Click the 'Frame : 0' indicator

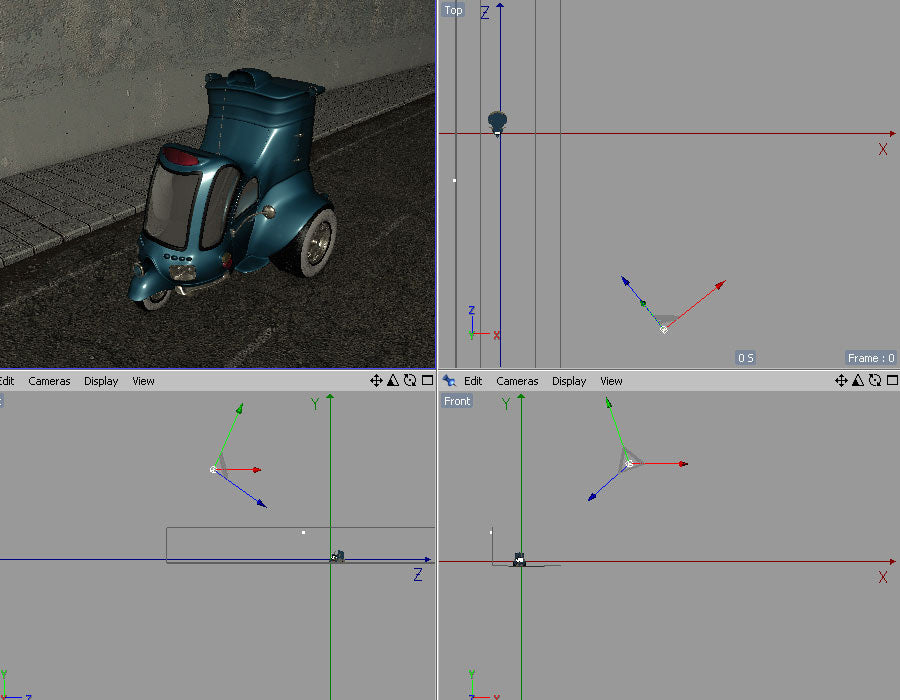coord(869,357)
